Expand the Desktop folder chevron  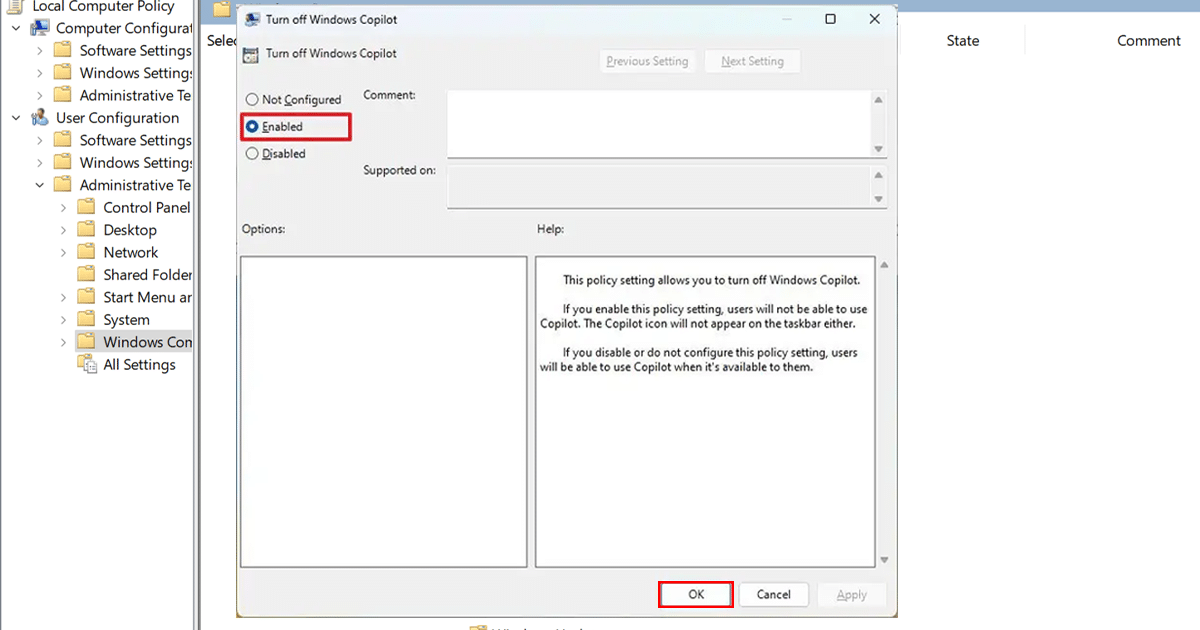coord(64,230)
